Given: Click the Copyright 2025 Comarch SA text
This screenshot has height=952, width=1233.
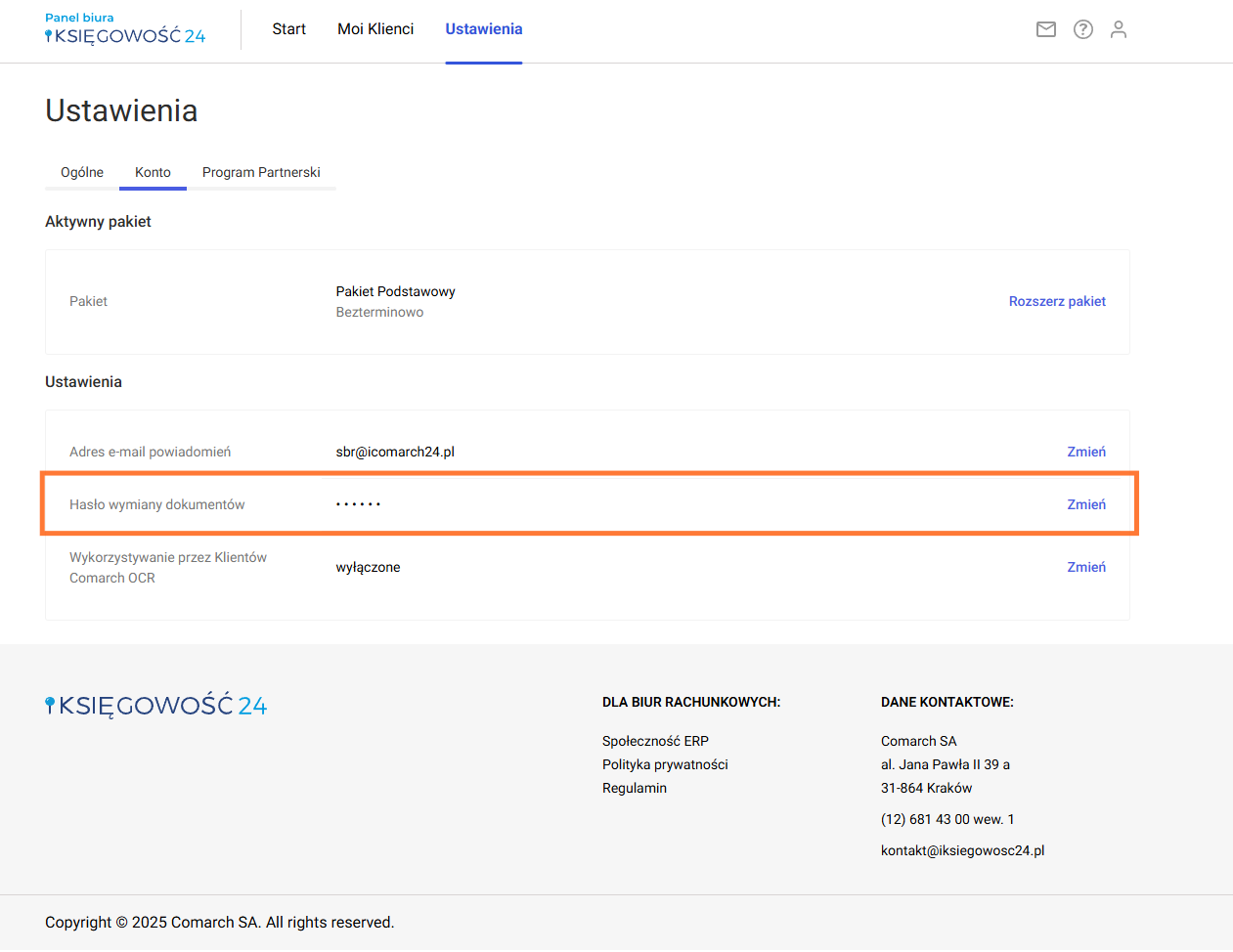Looking at the screenshot, I should point(219,922).
